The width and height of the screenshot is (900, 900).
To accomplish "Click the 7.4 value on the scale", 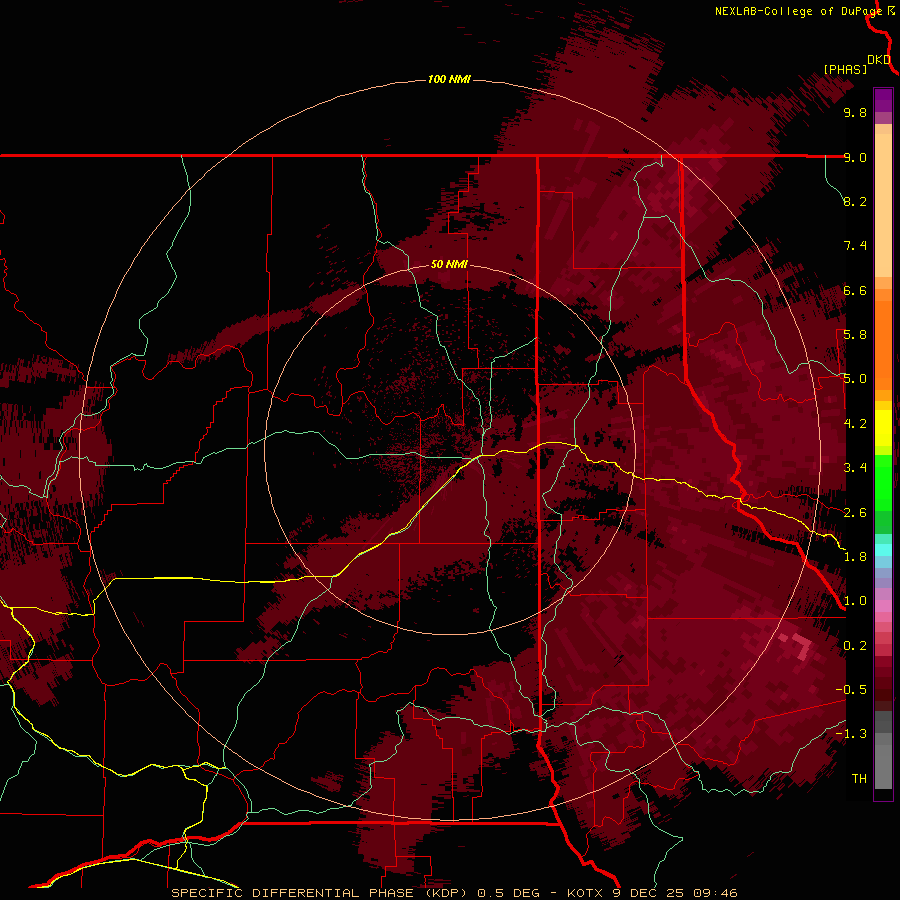I will 855,246.
